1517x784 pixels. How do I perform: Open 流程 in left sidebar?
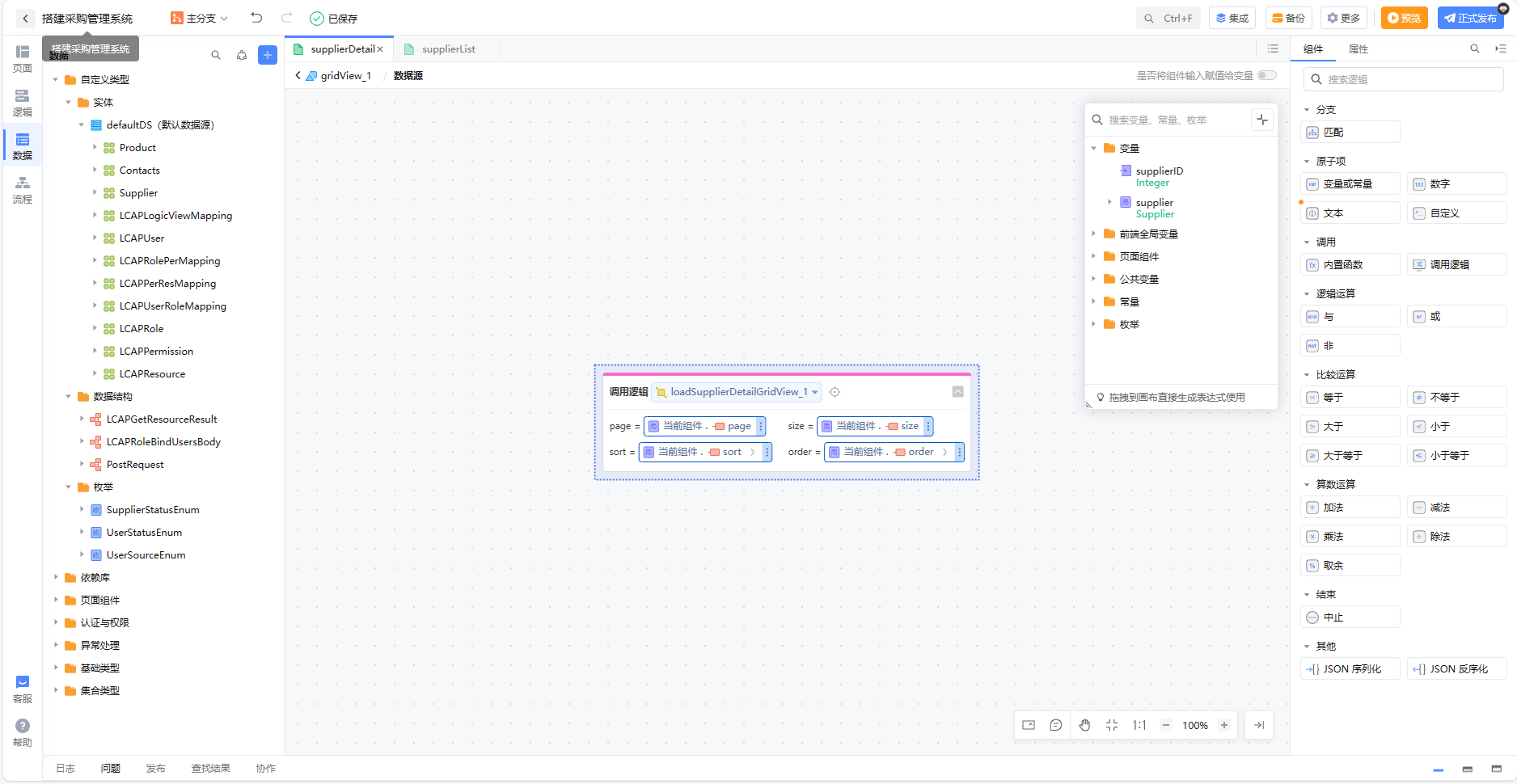pyautogui.click(x=23, y=190)
